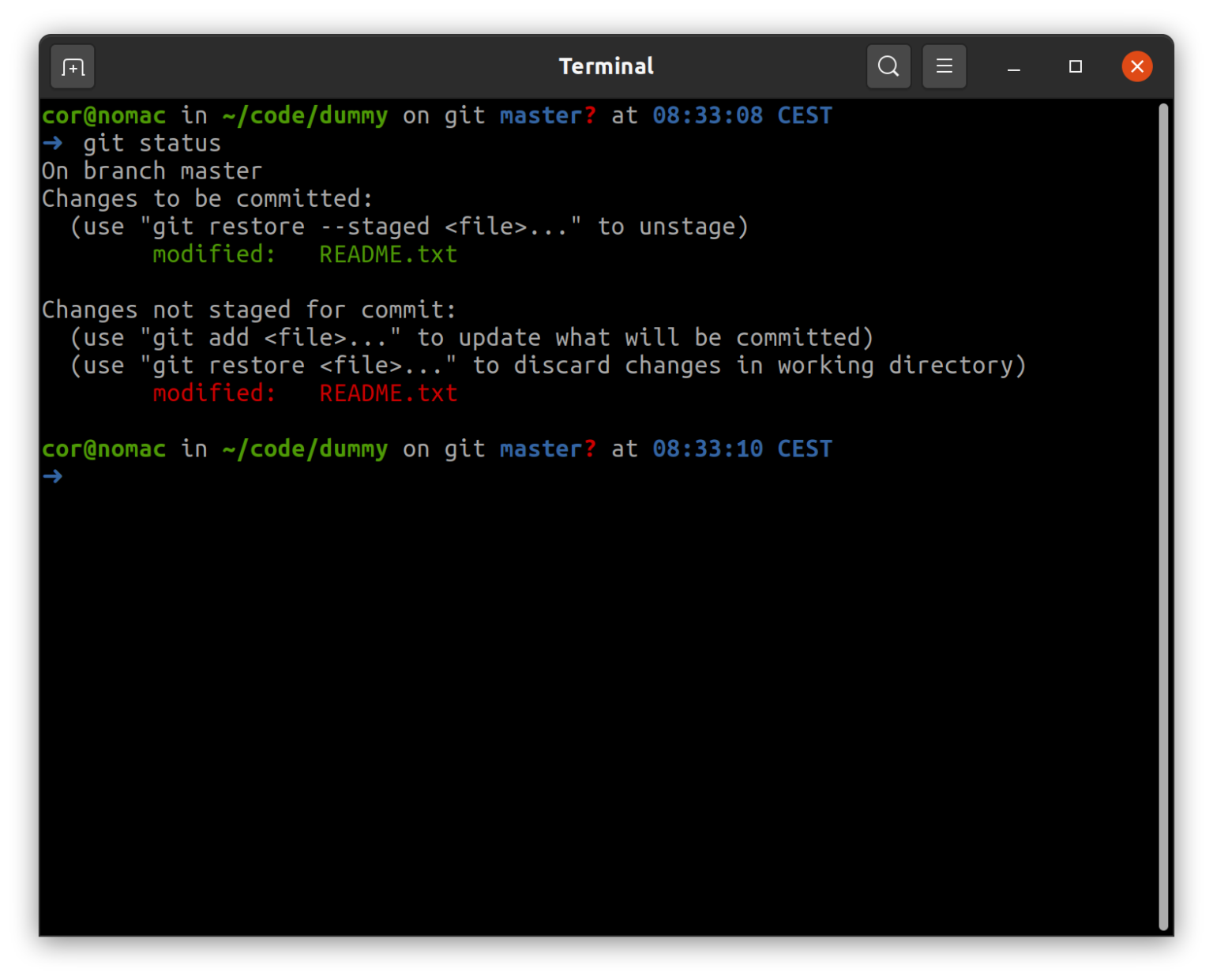The height and width of the screenshot is (980, 1213).
Task: Click the blue arrow at the current prompt
Action: coord(51,476)
